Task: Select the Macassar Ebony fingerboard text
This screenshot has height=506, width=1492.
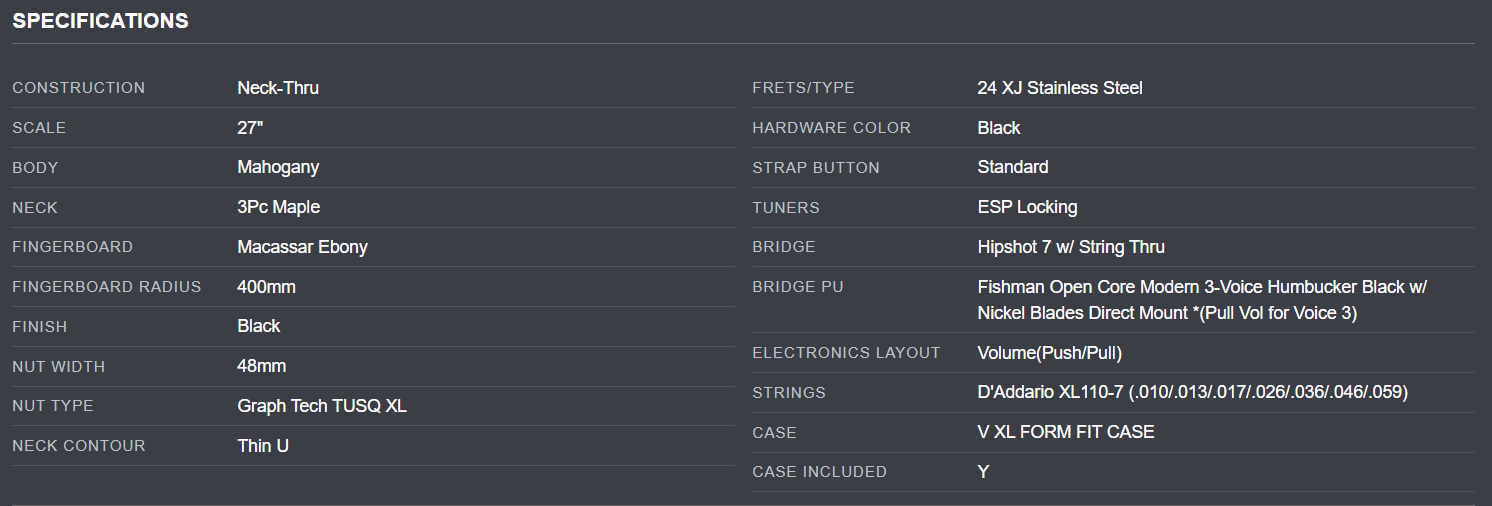Action: pos(303,247)
